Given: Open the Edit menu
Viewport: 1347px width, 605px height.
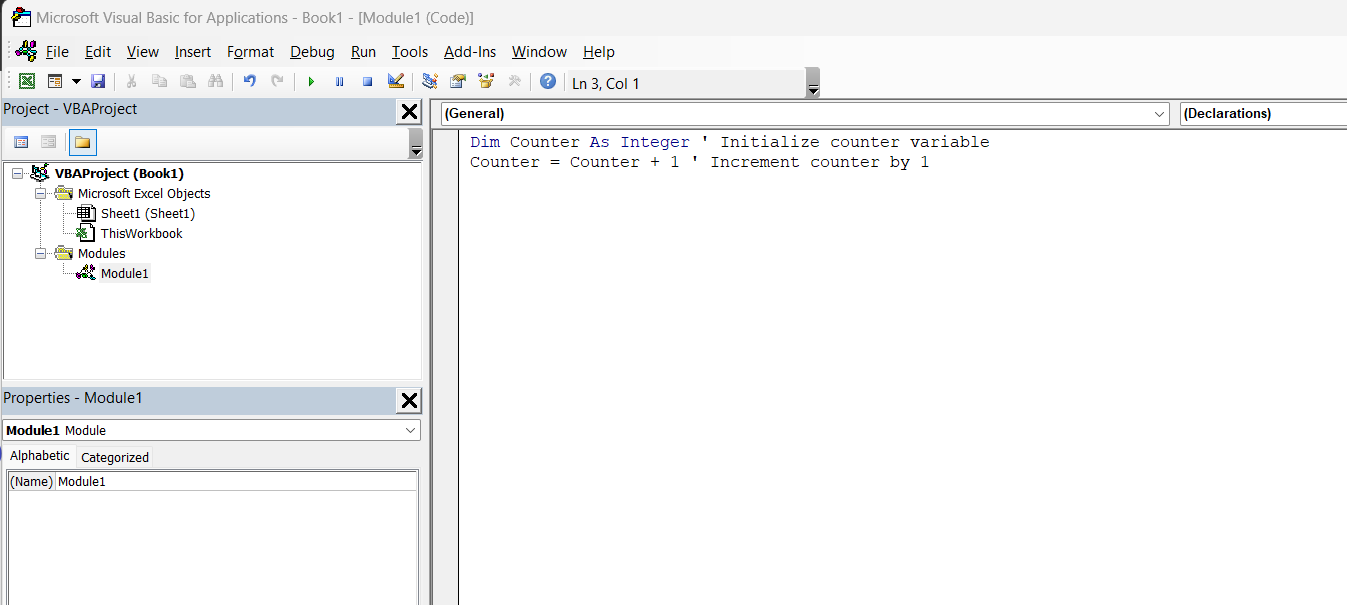Looking at the screenshot, I should [x=98, y=51].
